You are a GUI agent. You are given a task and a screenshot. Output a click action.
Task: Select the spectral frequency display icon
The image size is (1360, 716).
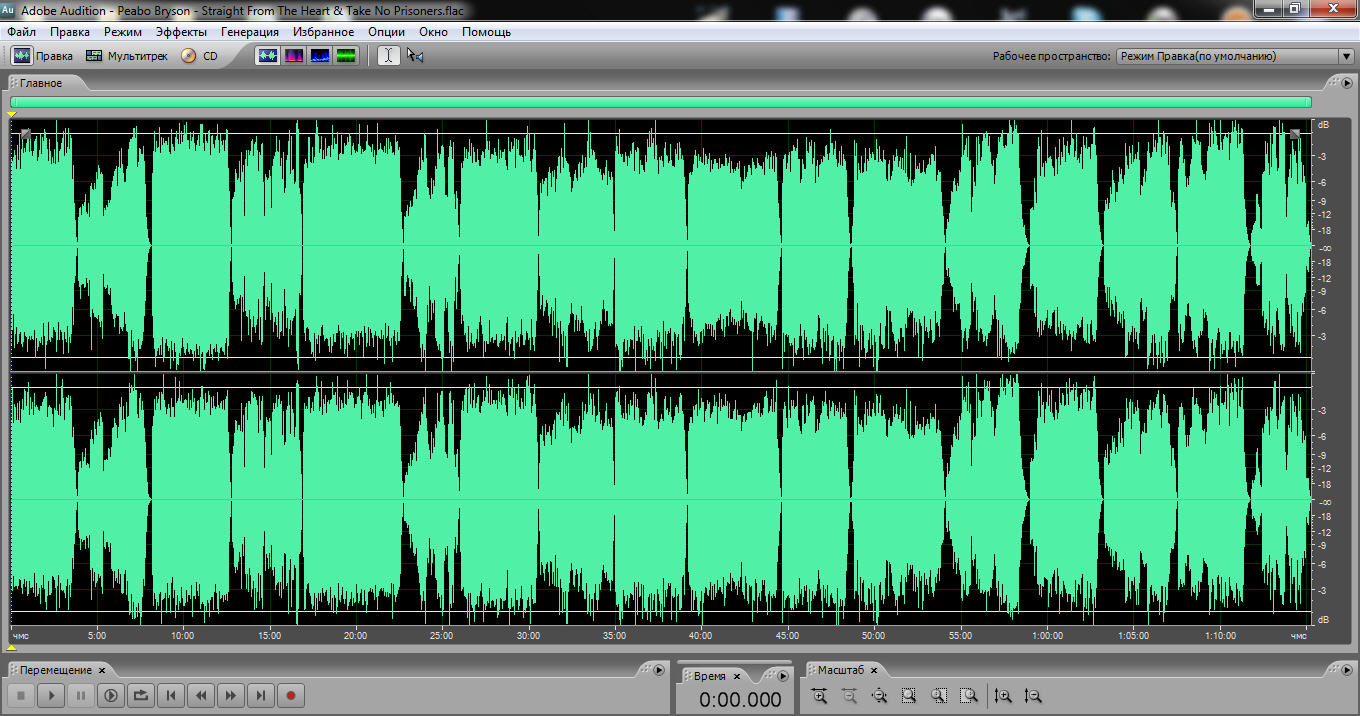tap(294, 56)
